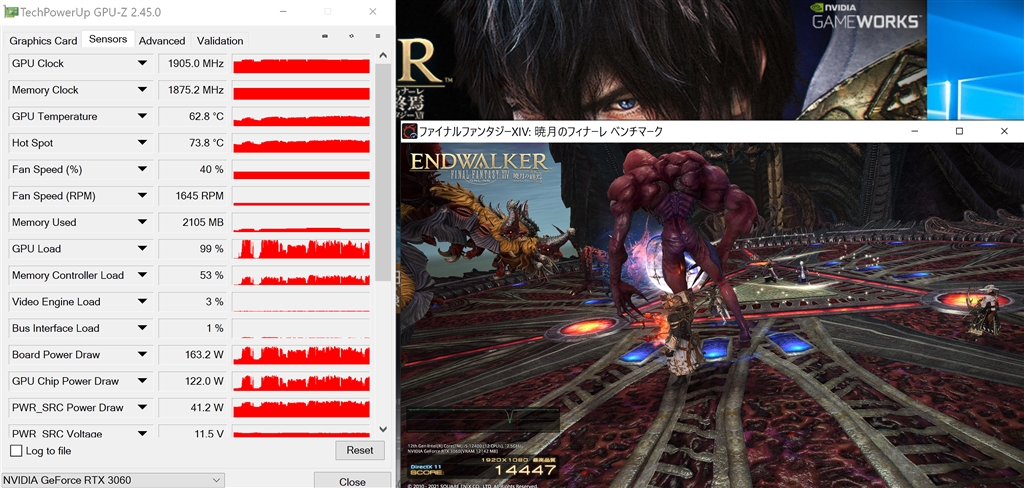Open the GPU Load sensor dropdown
Image resolution: width=1024 pixels, height=488 pixels.
tap(142, 249)
